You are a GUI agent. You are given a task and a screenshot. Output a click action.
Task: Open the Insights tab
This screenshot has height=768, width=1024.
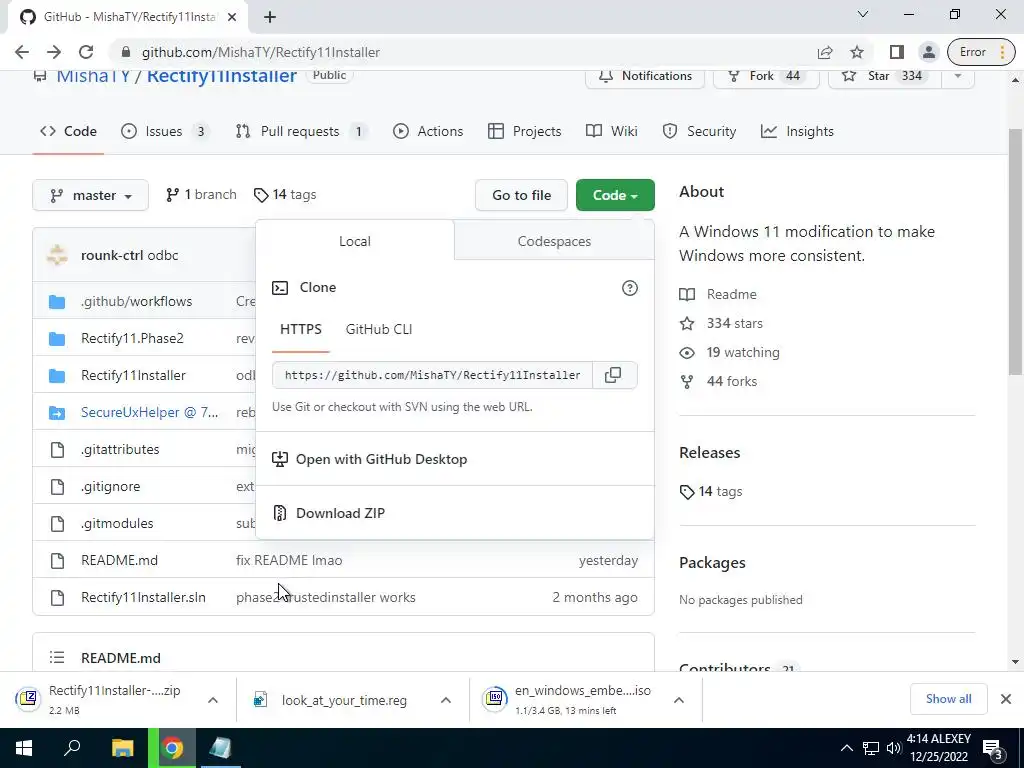pos(797,131)
